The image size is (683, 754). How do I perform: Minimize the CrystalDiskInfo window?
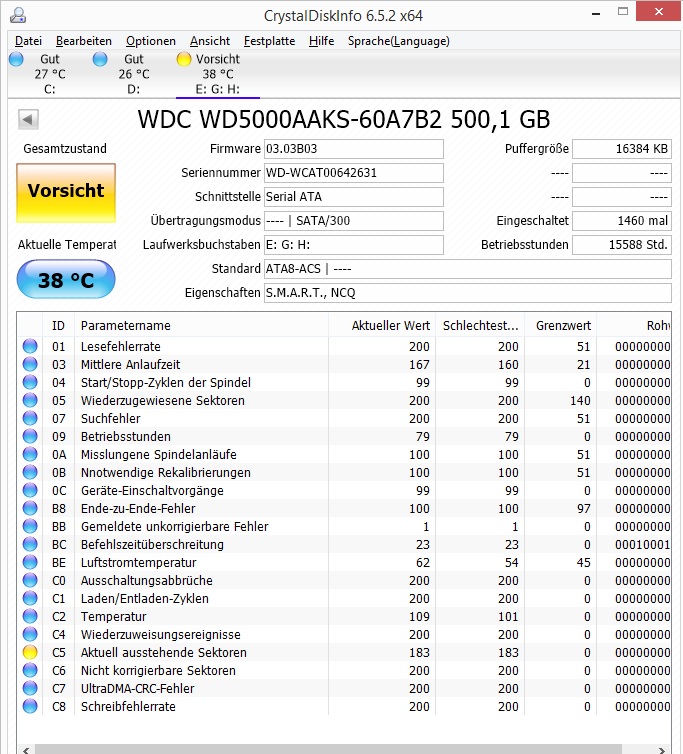pos(596,13)
